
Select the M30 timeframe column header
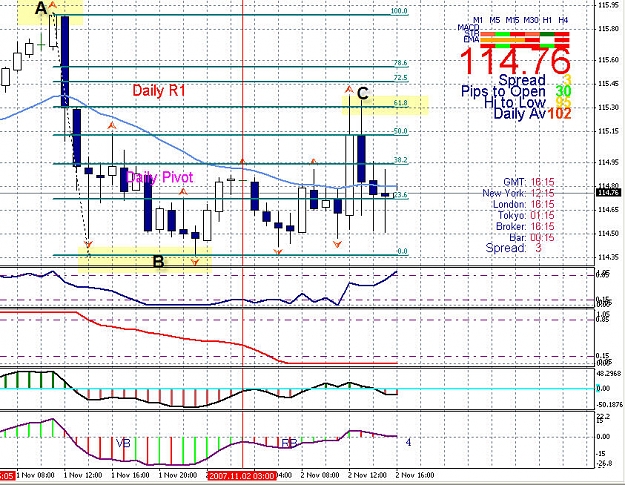click(531, 20)
